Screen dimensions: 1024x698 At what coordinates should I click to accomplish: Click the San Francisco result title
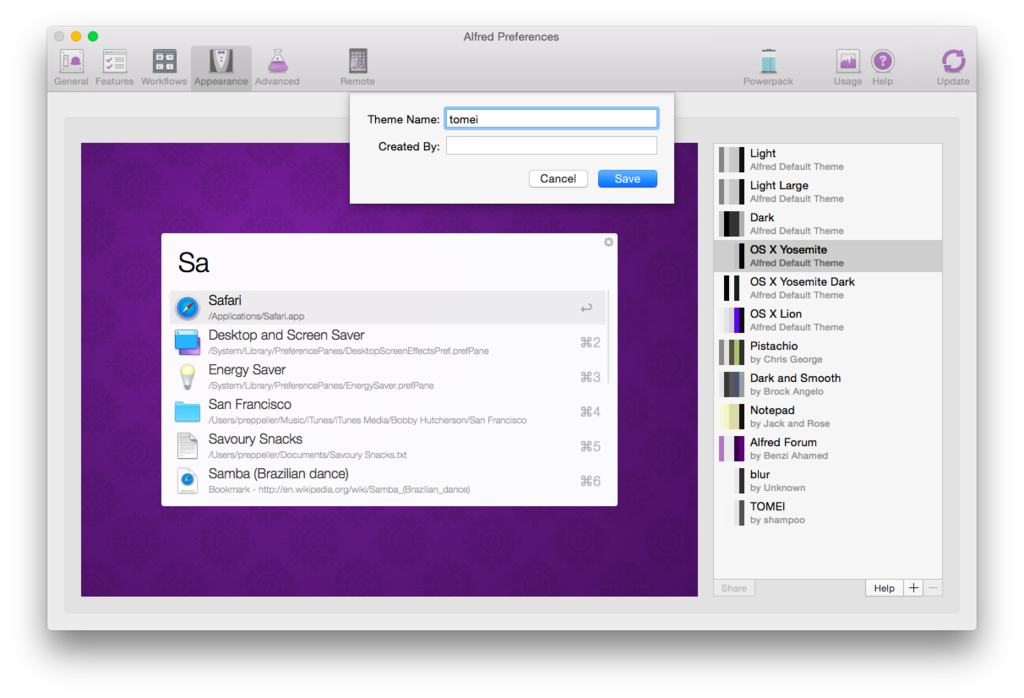(249, 404)
